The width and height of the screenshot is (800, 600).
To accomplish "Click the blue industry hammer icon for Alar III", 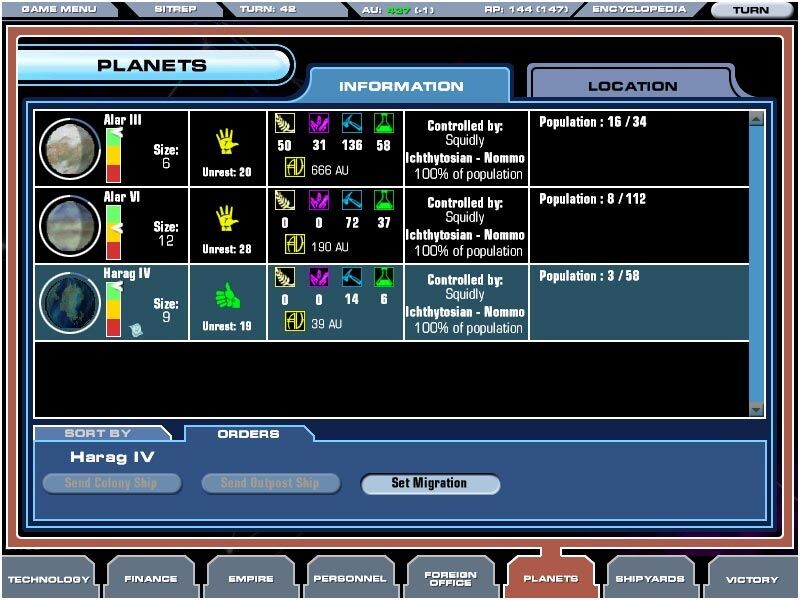I will (352, 123).
